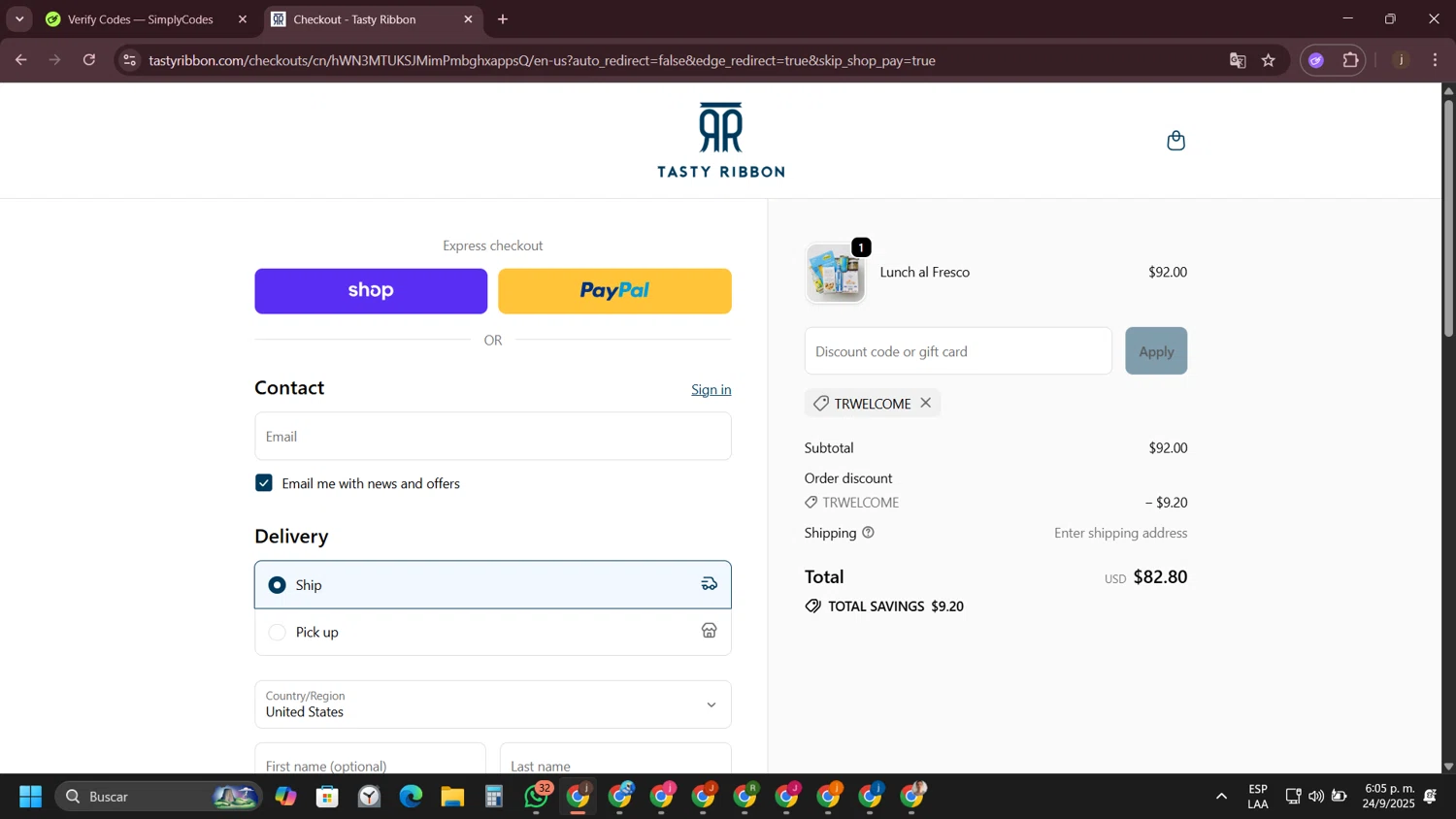This screenshot has height=819, width=1456.
Task: Open the browser extensions puzzle icon
Action: pos(1350,60)
